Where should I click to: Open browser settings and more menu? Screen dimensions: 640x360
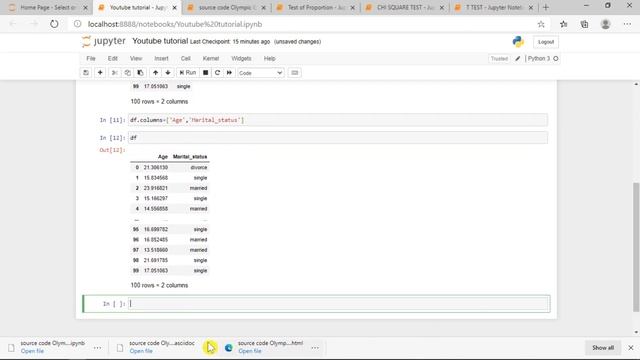tap(627, 24)
